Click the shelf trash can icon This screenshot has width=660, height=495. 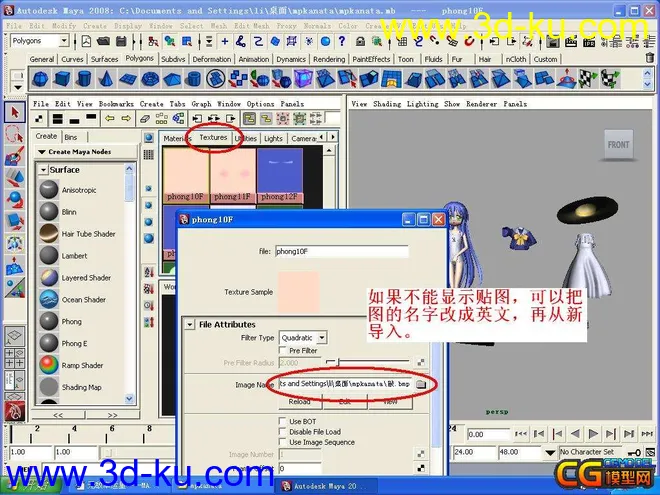(x=650, y=58)
